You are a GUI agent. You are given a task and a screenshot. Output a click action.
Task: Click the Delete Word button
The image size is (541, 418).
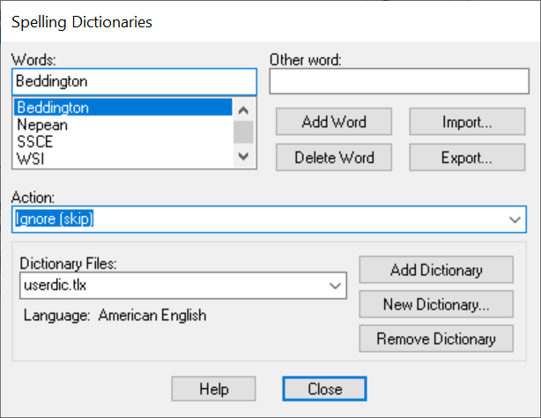[334, 158]
